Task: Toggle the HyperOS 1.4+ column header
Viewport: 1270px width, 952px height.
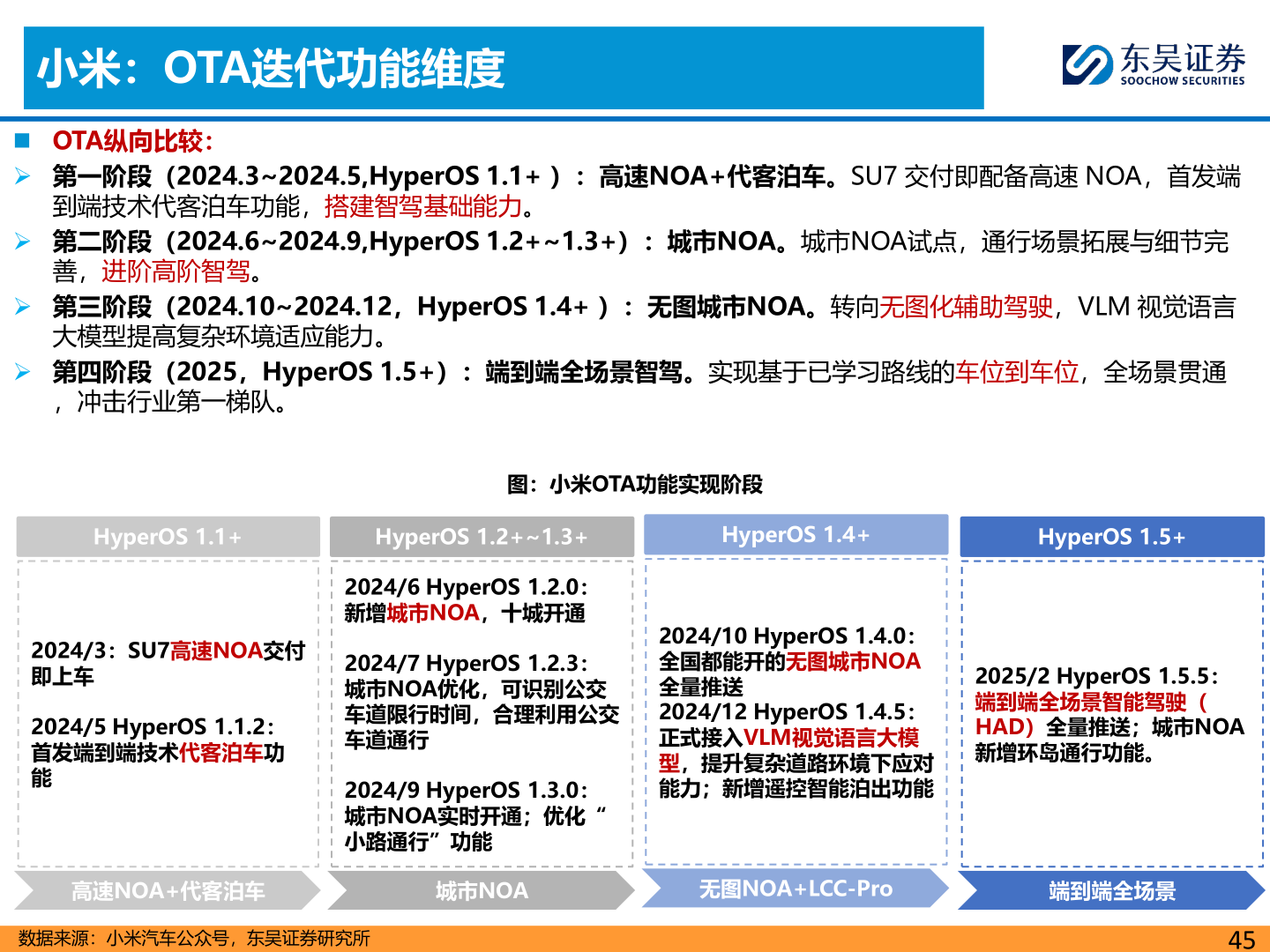Action: [796, 534]
